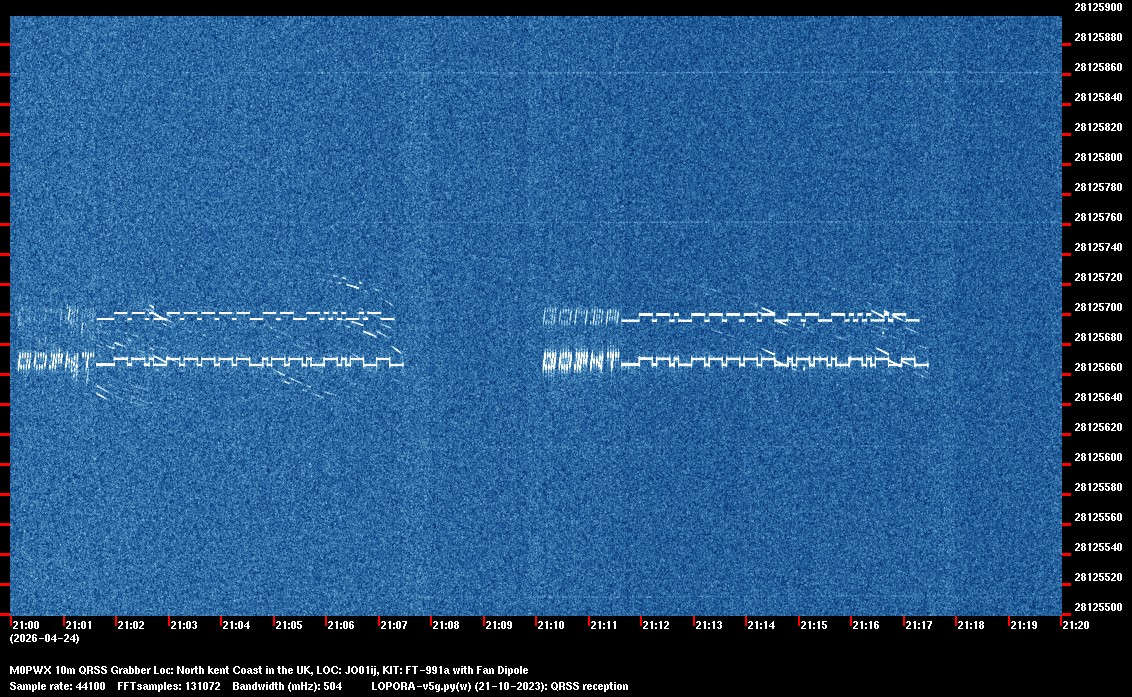Click the 21:20 time axis marker
This screenshot has width=1132, height=697.
pyautogui.click(x=1076, y=625)
